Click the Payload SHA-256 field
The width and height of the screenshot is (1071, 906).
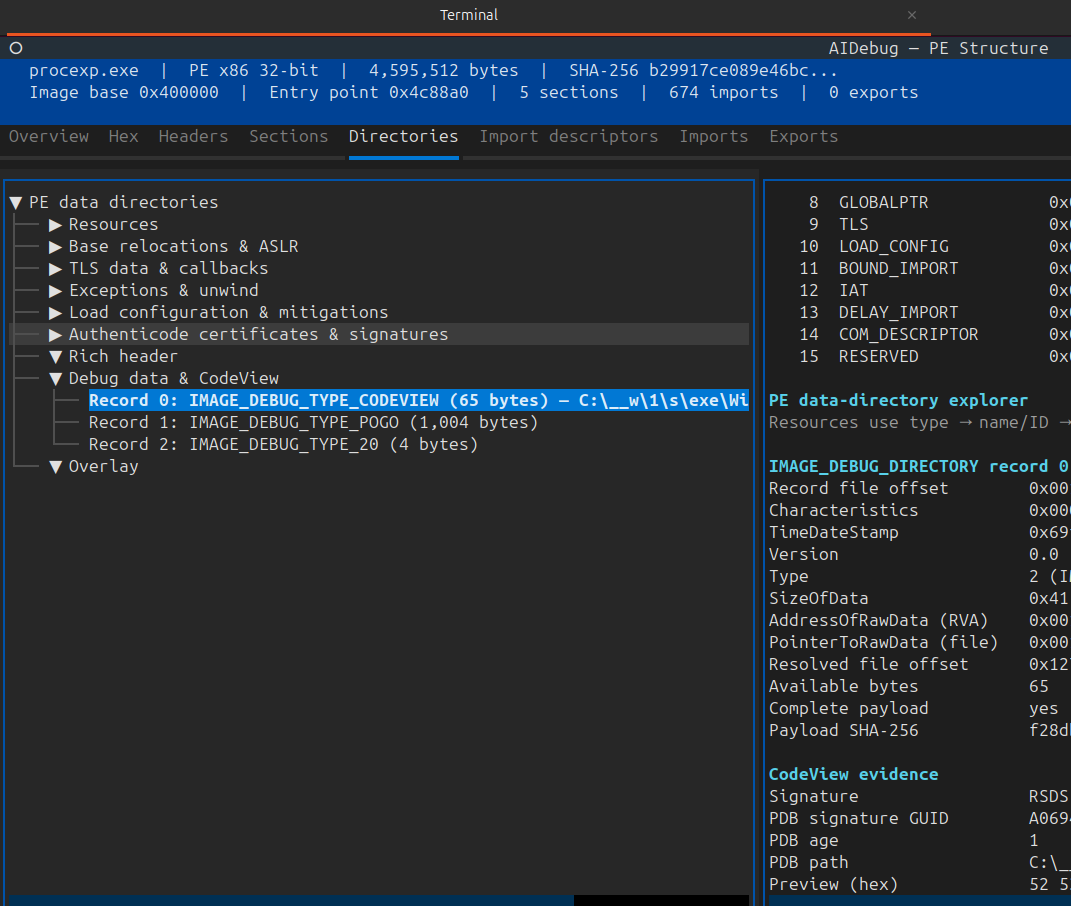[x=917, y=730]
